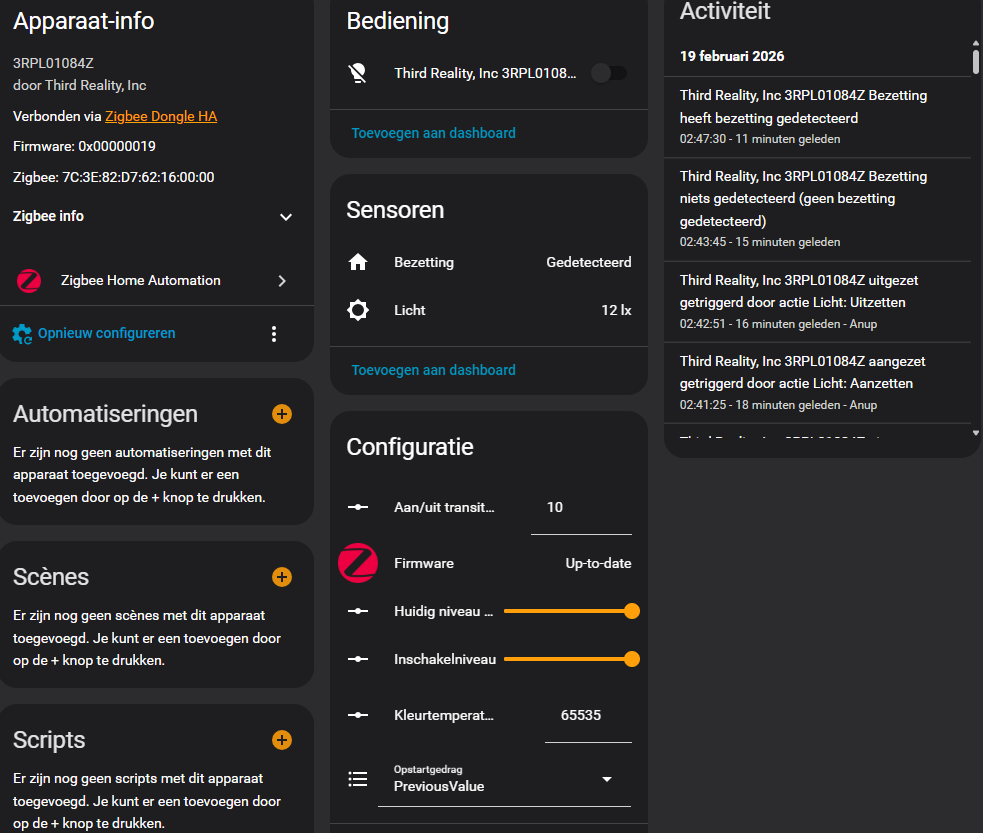
Task: Click Opnieuw configureren
Action: click(x=106, y=333)
